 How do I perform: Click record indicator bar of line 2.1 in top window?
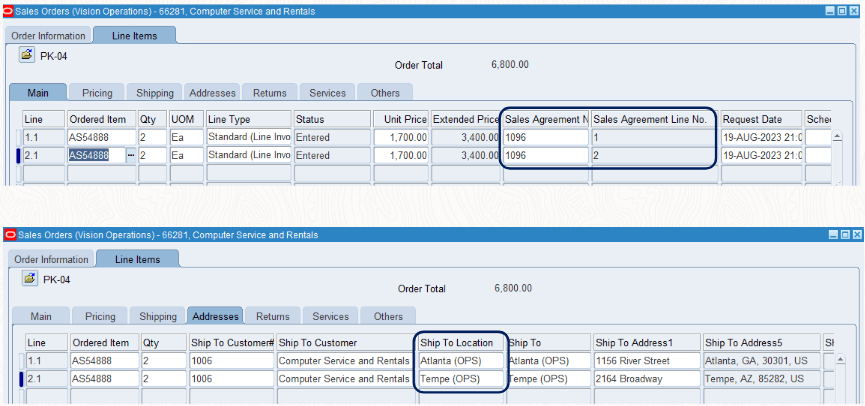coord(18,156)
